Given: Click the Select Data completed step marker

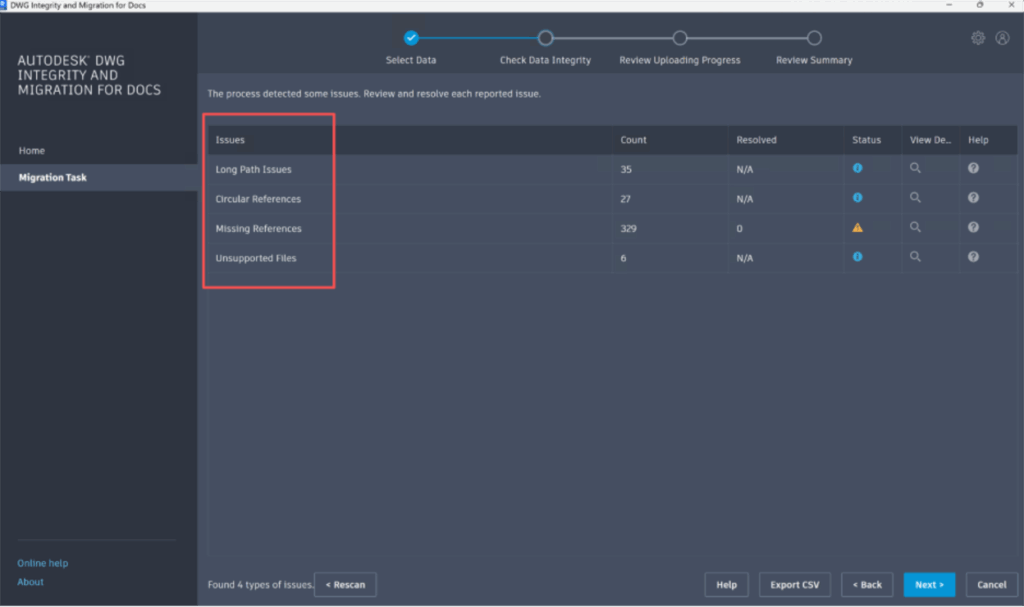Looking at the screenshot, I should [411, 38].
